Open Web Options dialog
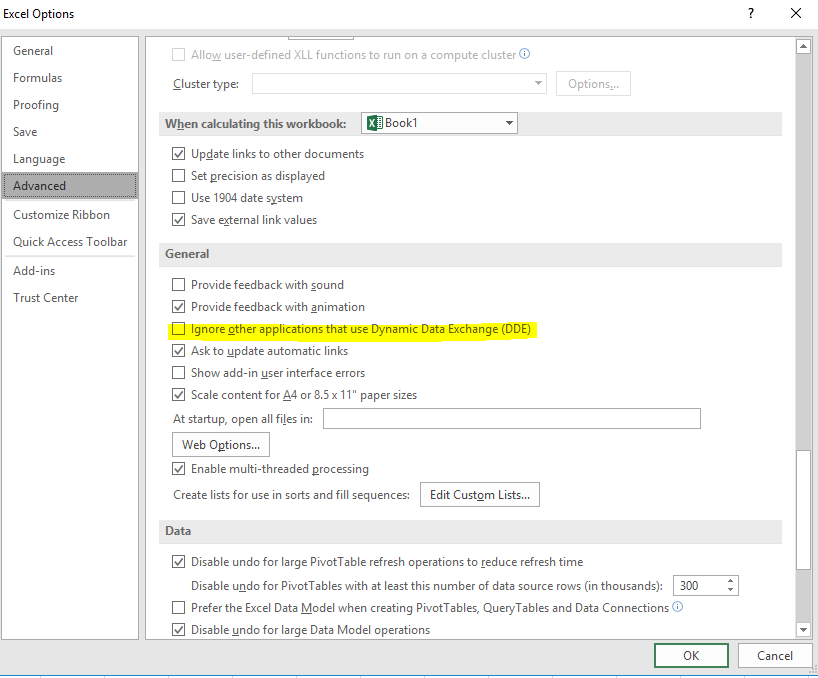Image resolution: width=818 pixels, height=678 pixels. [x=221, y=445]
